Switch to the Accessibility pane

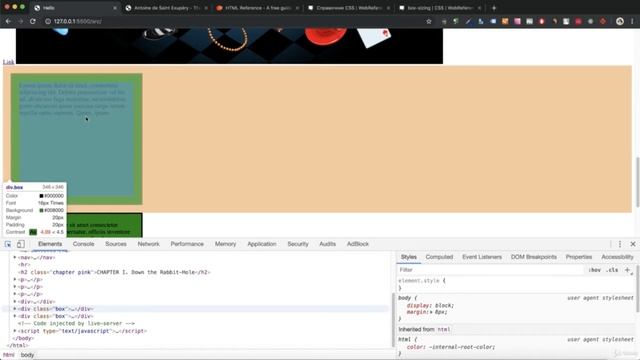coord(617,257)
